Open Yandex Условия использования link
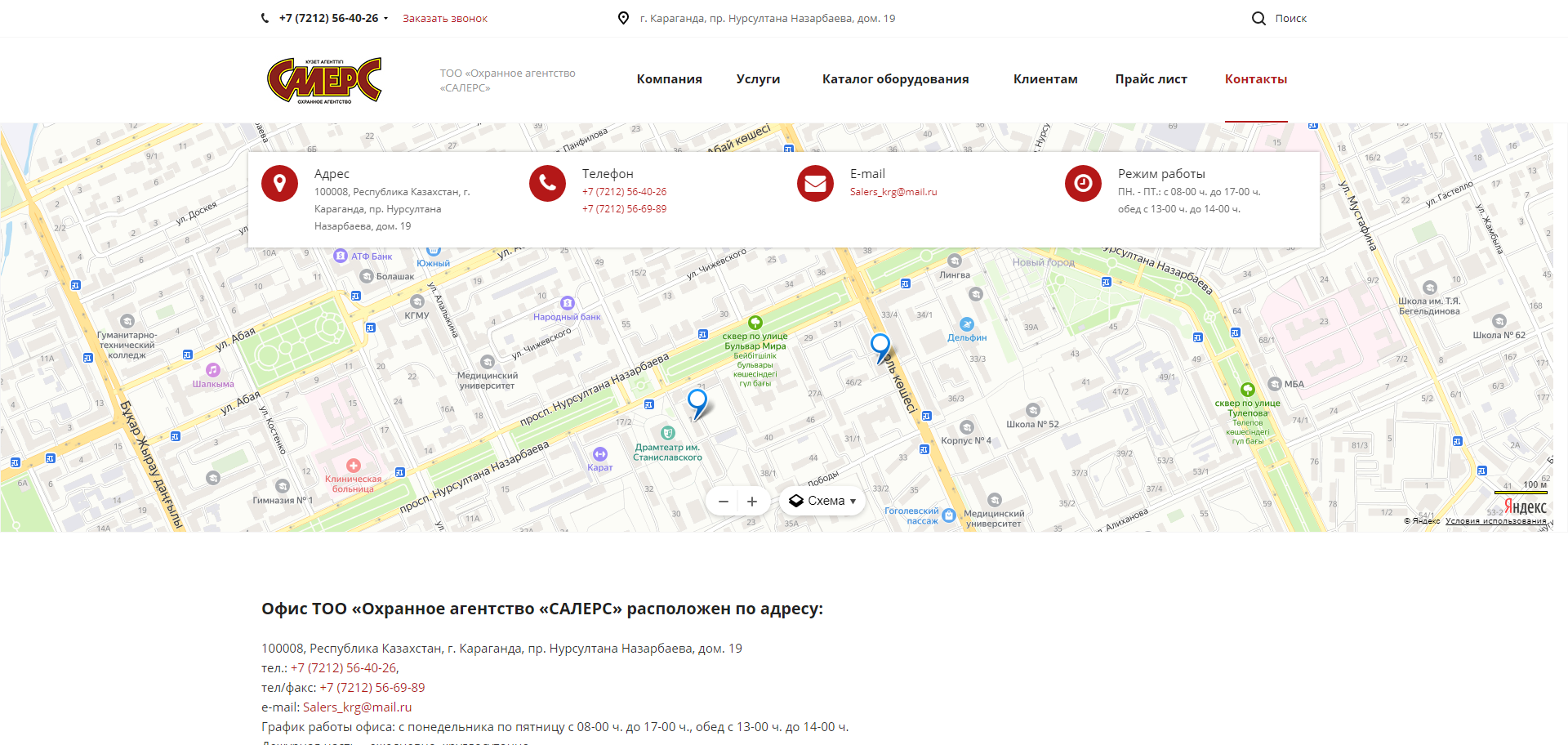The image size is (1568, 745). pos(1494,521)
